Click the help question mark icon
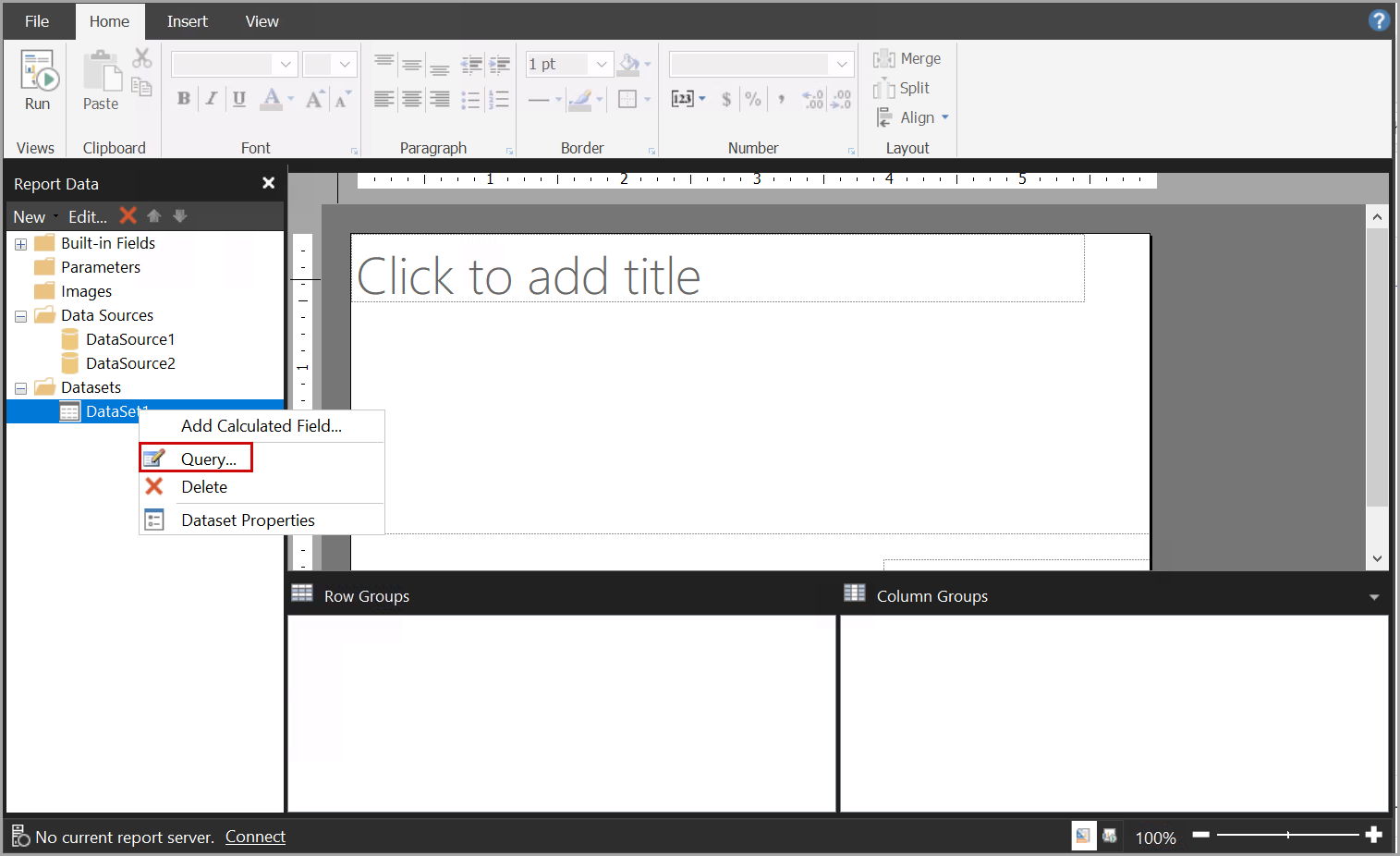The image size is (1400, 856). coord(1379,20)
